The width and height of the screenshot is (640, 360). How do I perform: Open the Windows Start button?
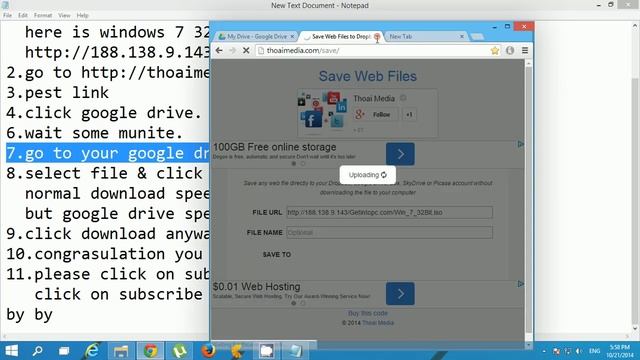tap(11, 351)
